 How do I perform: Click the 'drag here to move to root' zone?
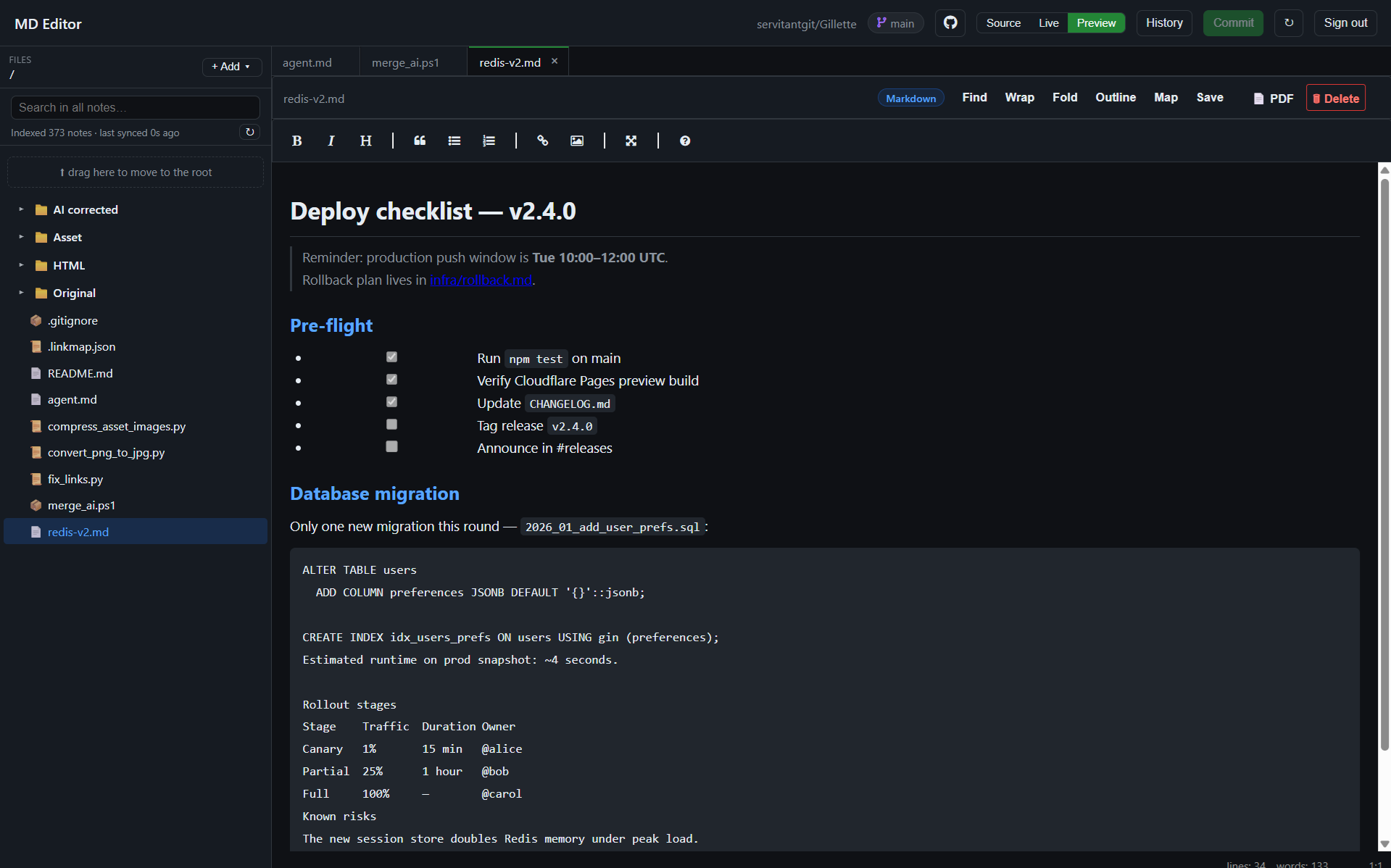click(136, 172)
